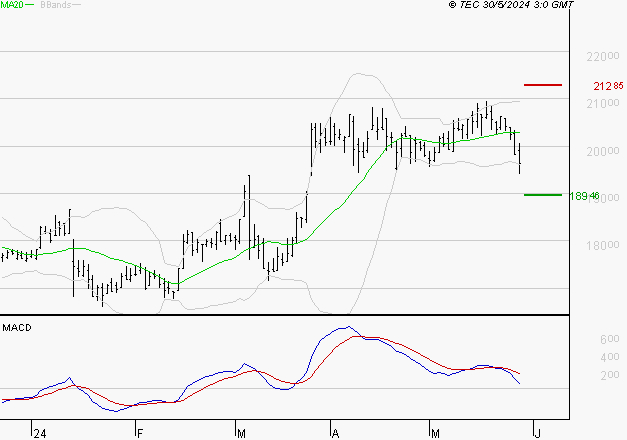This screenshot has width=627, height=440.
Task: Click the A April marker on time axis
Action: (335, 434)
